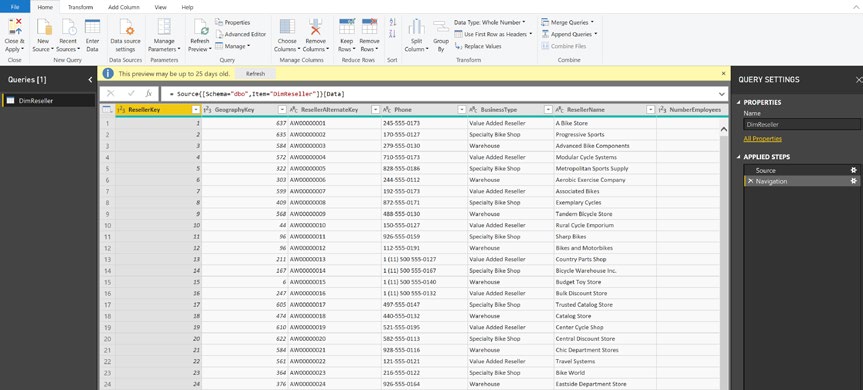Confirm the formula bar entry
The image size is (863, 390).
[x=131, y=94]
